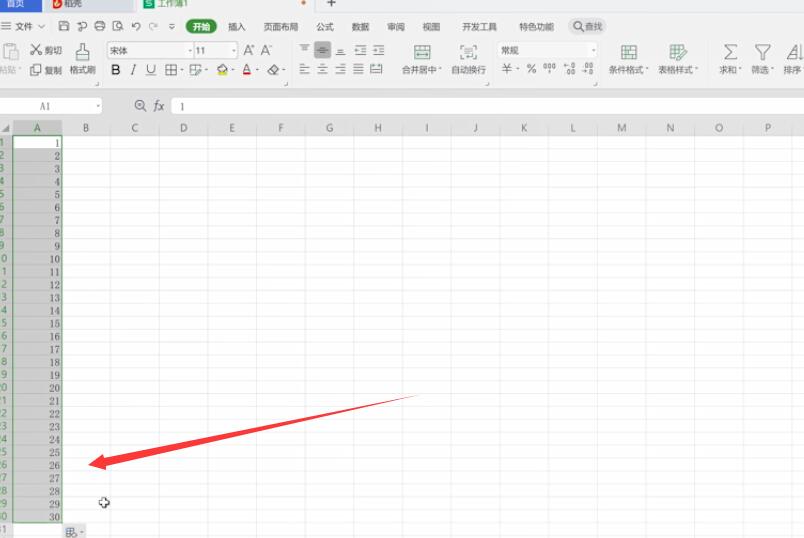
Task: Switch to the 页面布局 Page Layout tab
Action: tap(280, 27)
